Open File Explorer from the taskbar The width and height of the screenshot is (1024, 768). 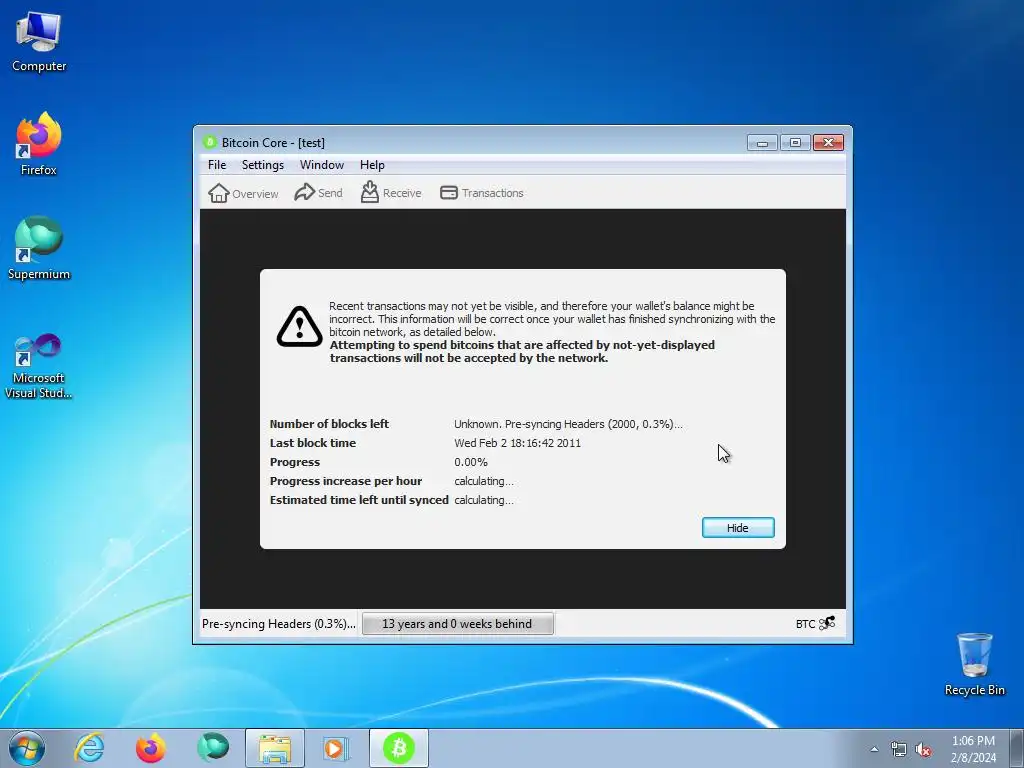tap(275, 748)
